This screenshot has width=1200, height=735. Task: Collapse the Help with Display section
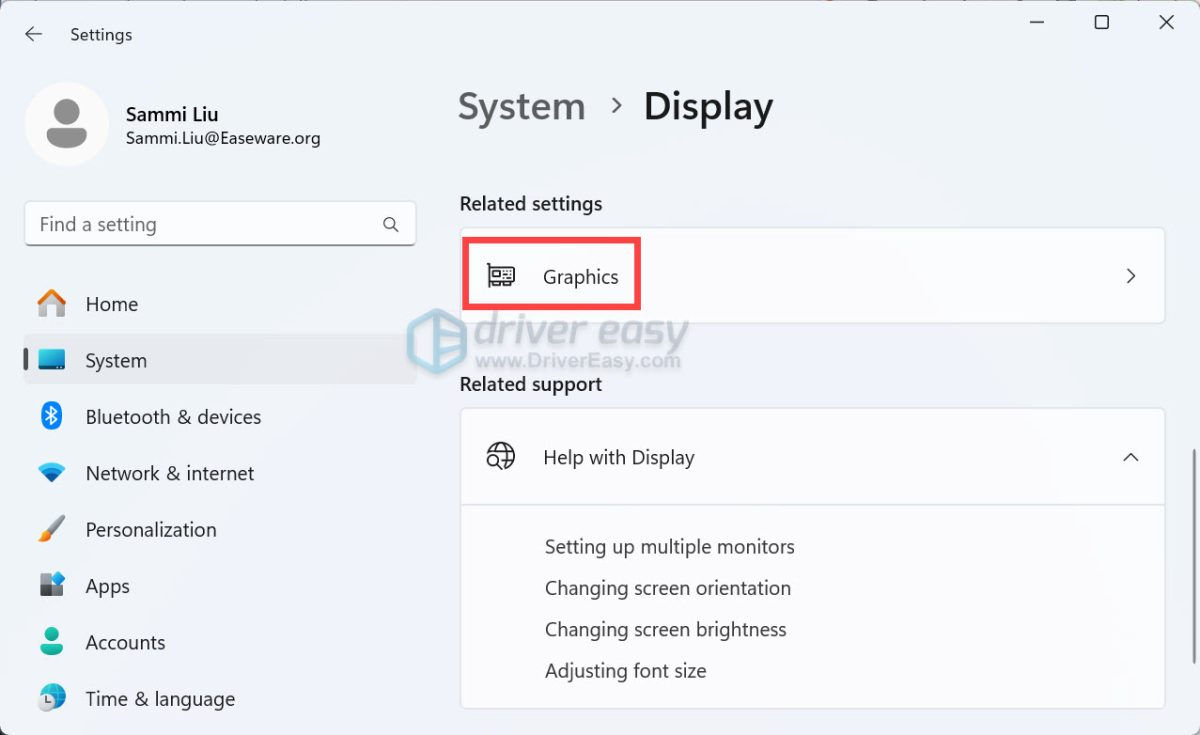tap(1130, 457)
